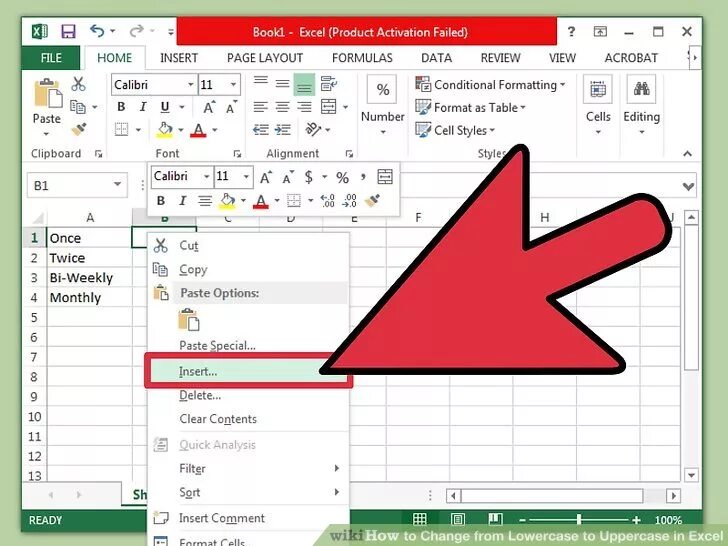Click mini toolbar merge cells icon
This screenshot has height=546, width=728.
pyautogui.click(x=385, y=176)
